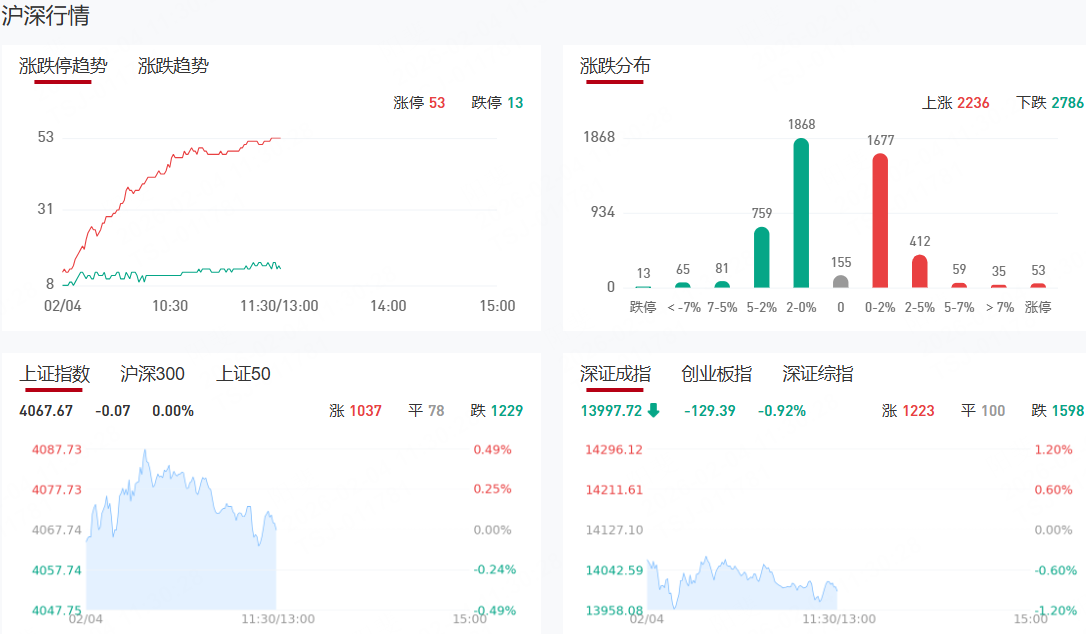Click the red 0-2% distribution bar
Screen dimensions: 1086x634
pos(880,221)
